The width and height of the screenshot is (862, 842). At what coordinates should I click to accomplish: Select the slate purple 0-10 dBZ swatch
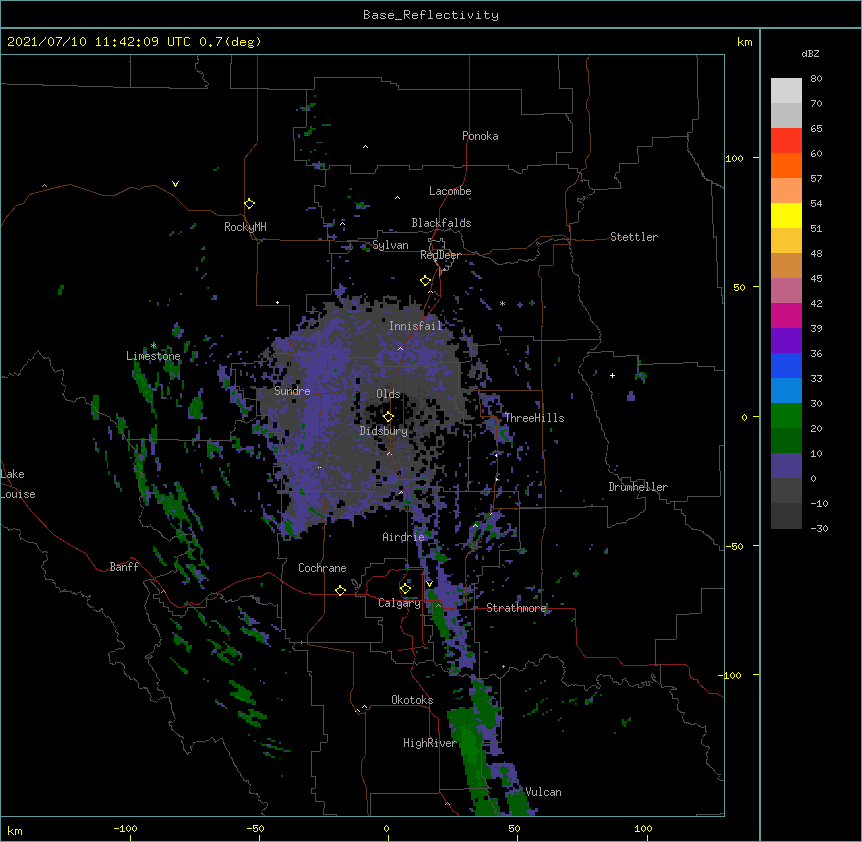coord(786,466)
